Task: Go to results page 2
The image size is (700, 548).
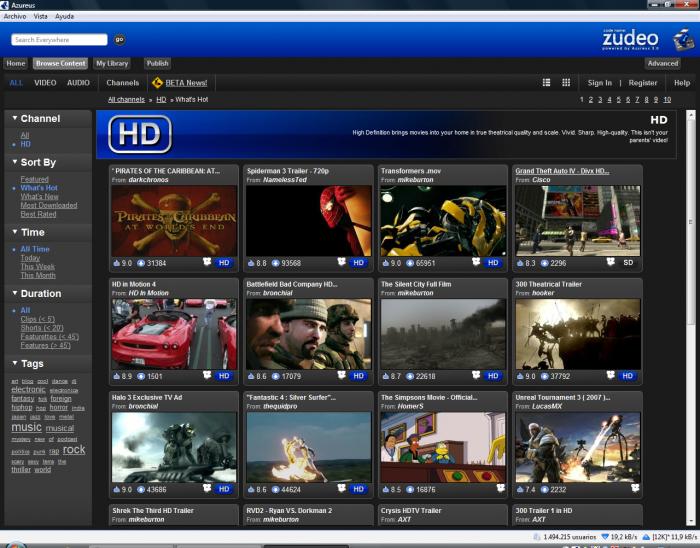Action: (590, 100)
